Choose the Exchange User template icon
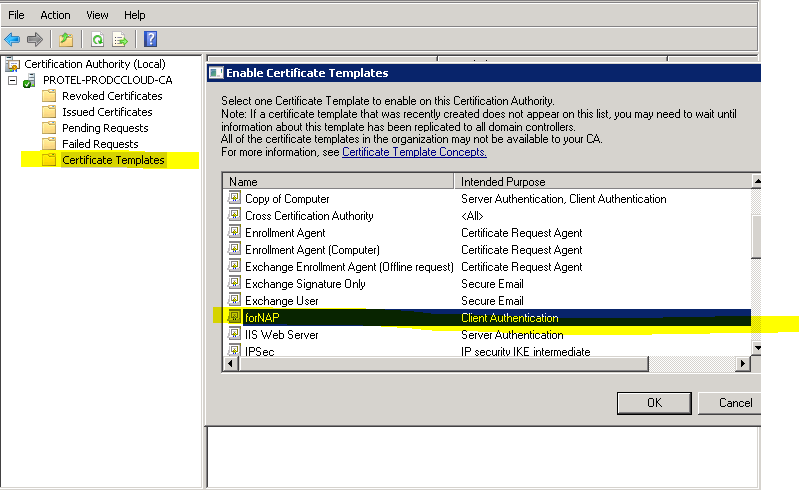Viewport: 799px width, 490px height. click(x=234, y=301)
